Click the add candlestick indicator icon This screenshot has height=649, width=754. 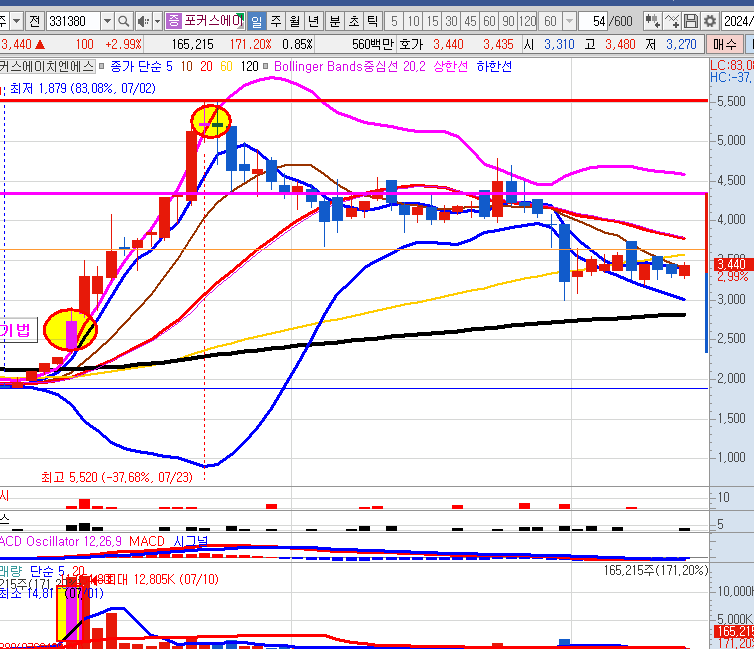pyautogui.click(x=652, y=21)
